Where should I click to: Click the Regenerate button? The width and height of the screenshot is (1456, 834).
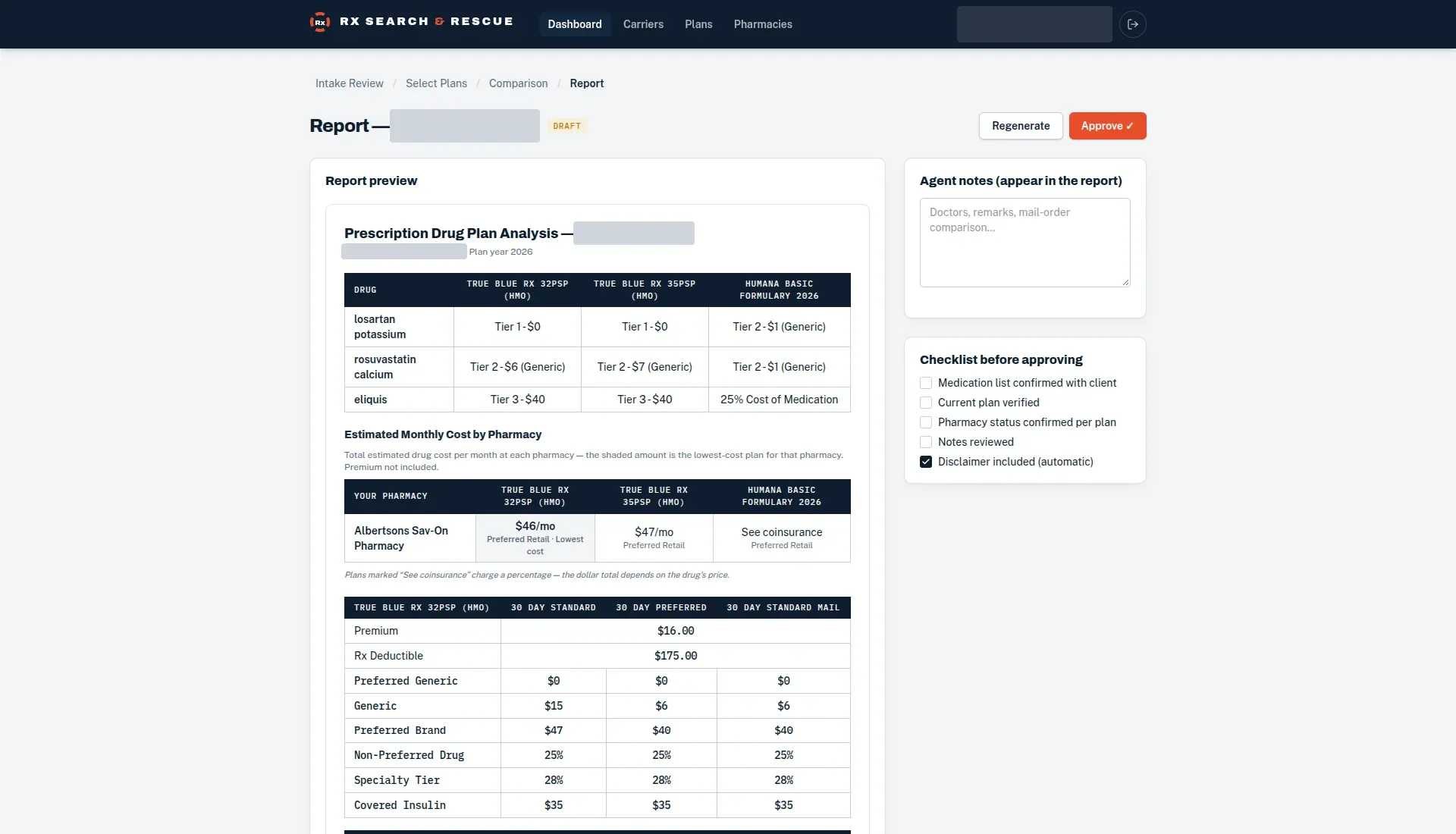(x=1021, y=126)
